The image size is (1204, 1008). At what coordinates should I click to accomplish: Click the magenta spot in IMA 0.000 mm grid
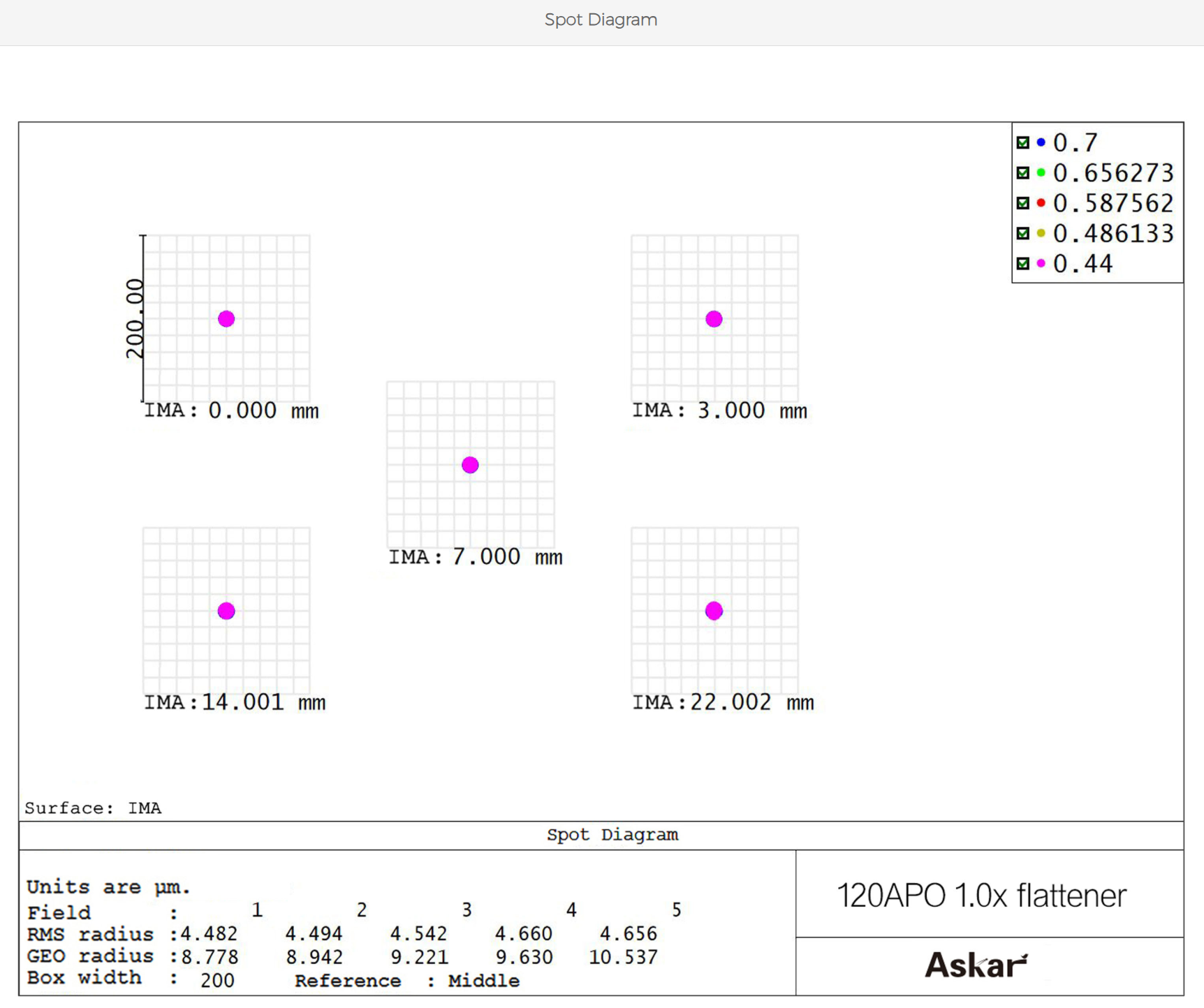pyautogui.click(x=226, y=319)
